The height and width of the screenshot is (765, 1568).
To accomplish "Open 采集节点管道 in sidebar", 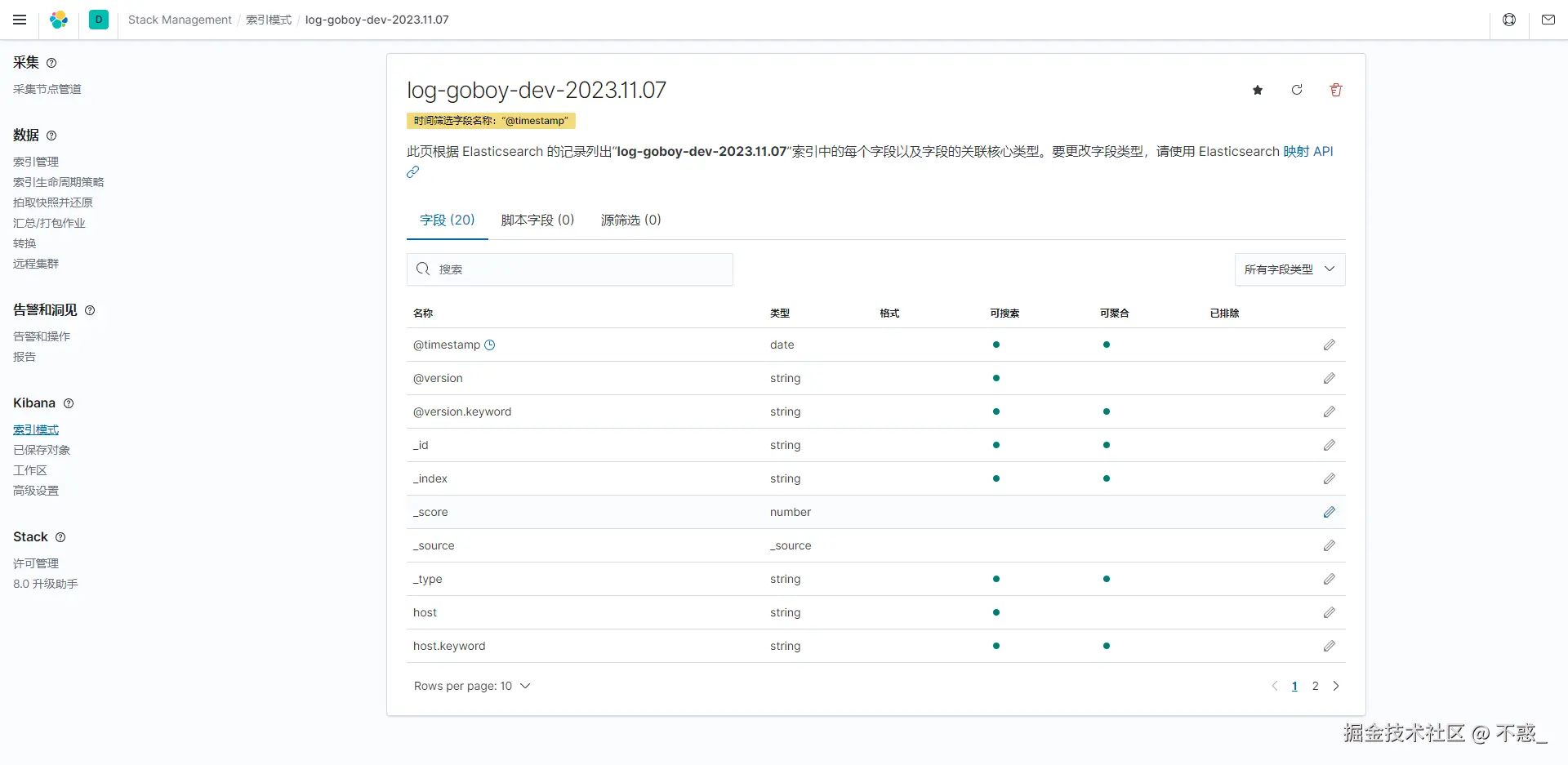I will (x=47, y=89).
